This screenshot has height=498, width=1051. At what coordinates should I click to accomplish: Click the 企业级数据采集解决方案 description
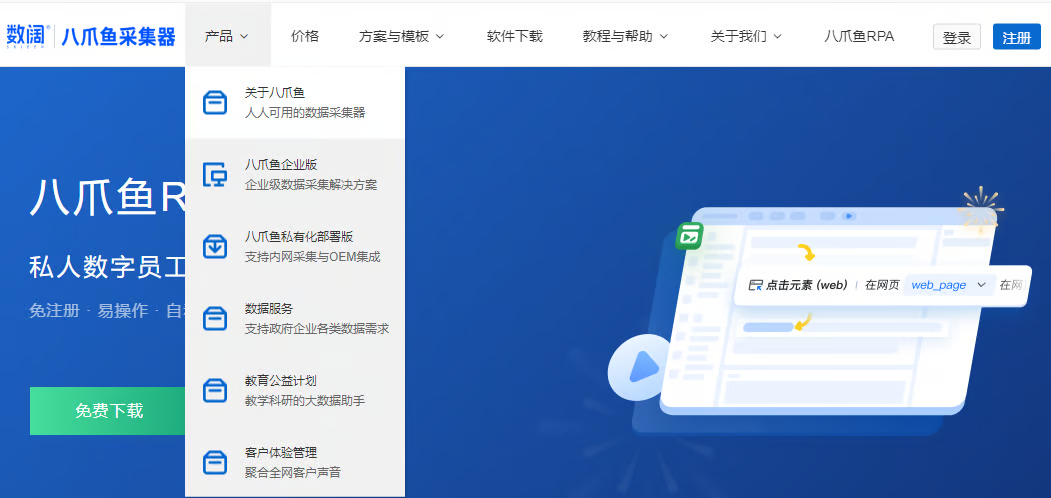tap(311, 184)
